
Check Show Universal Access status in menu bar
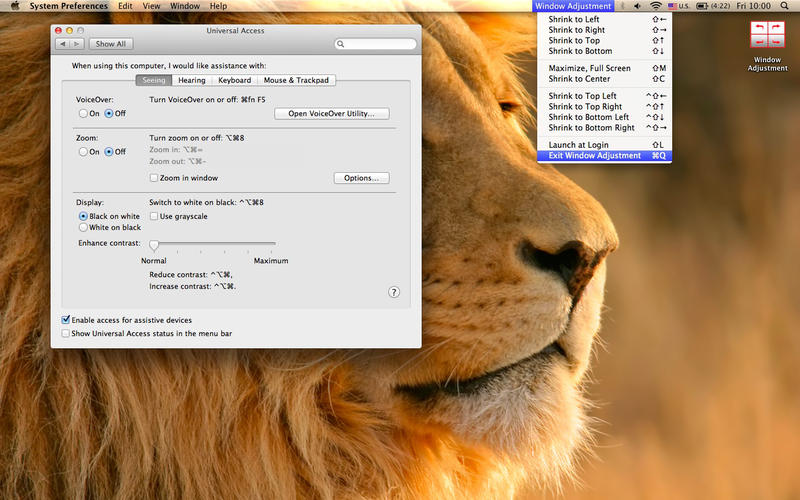coord(66,333)
